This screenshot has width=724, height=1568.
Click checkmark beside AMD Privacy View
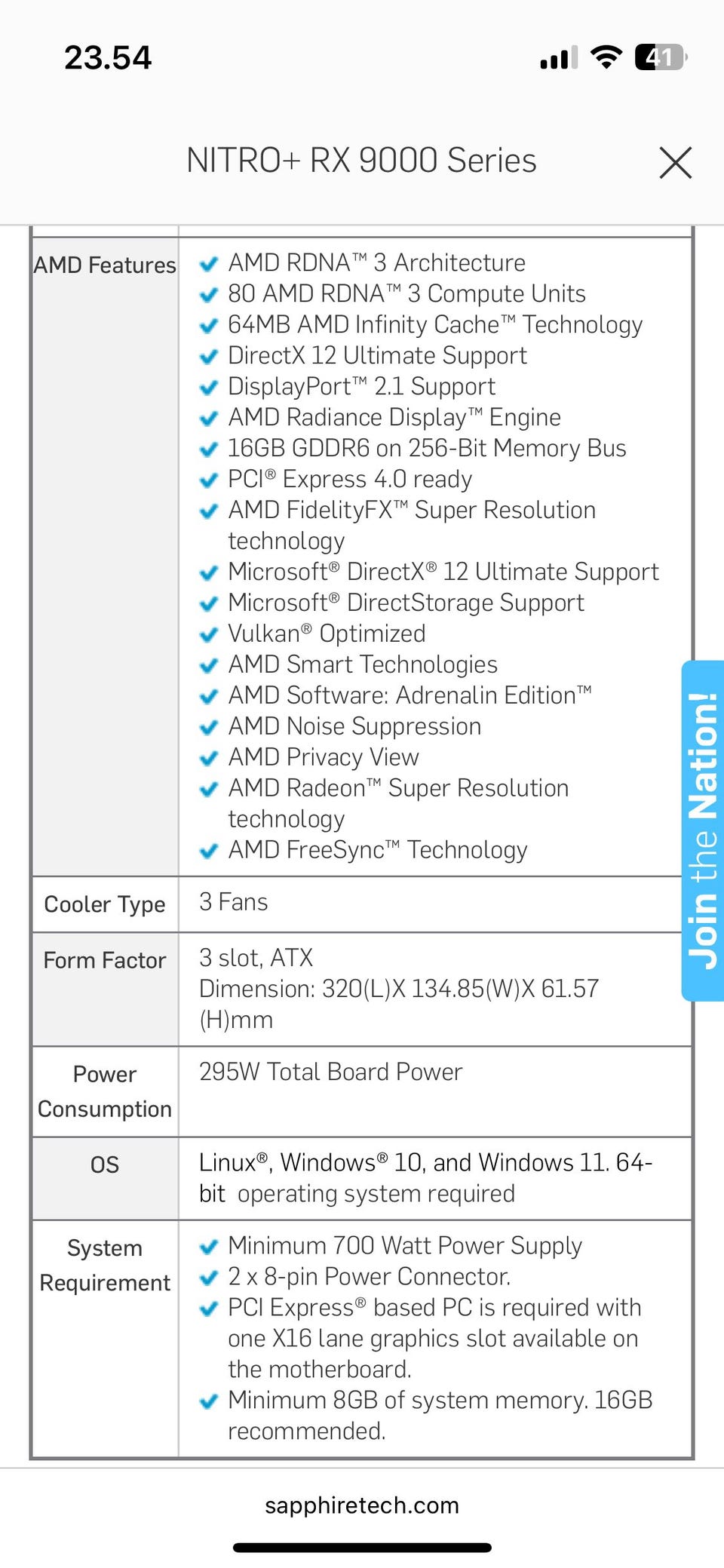[x=208, y=759]
